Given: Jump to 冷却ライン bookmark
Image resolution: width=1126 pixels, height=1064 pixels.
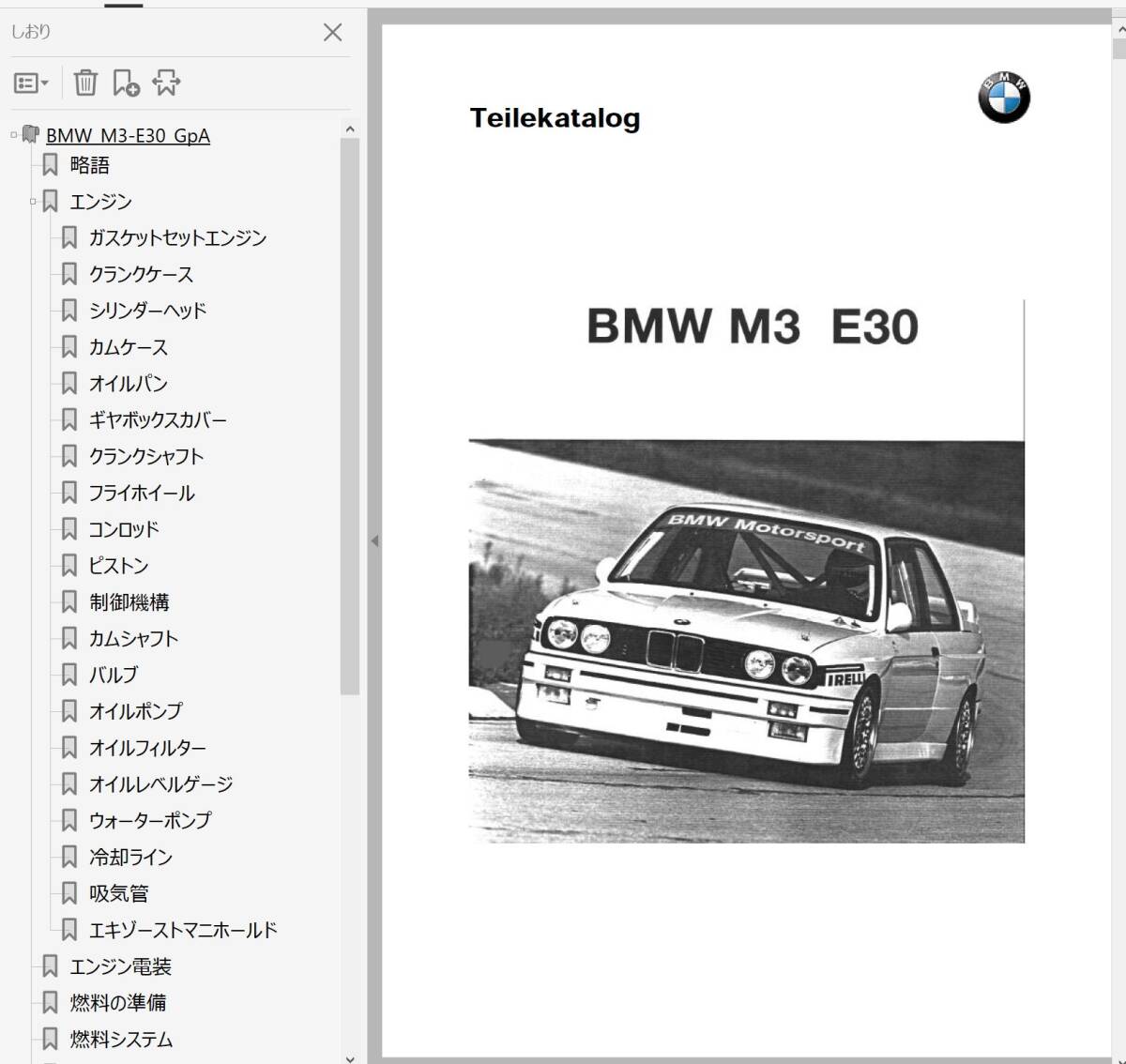Looking at the screenshot, I should pos(130,858).
